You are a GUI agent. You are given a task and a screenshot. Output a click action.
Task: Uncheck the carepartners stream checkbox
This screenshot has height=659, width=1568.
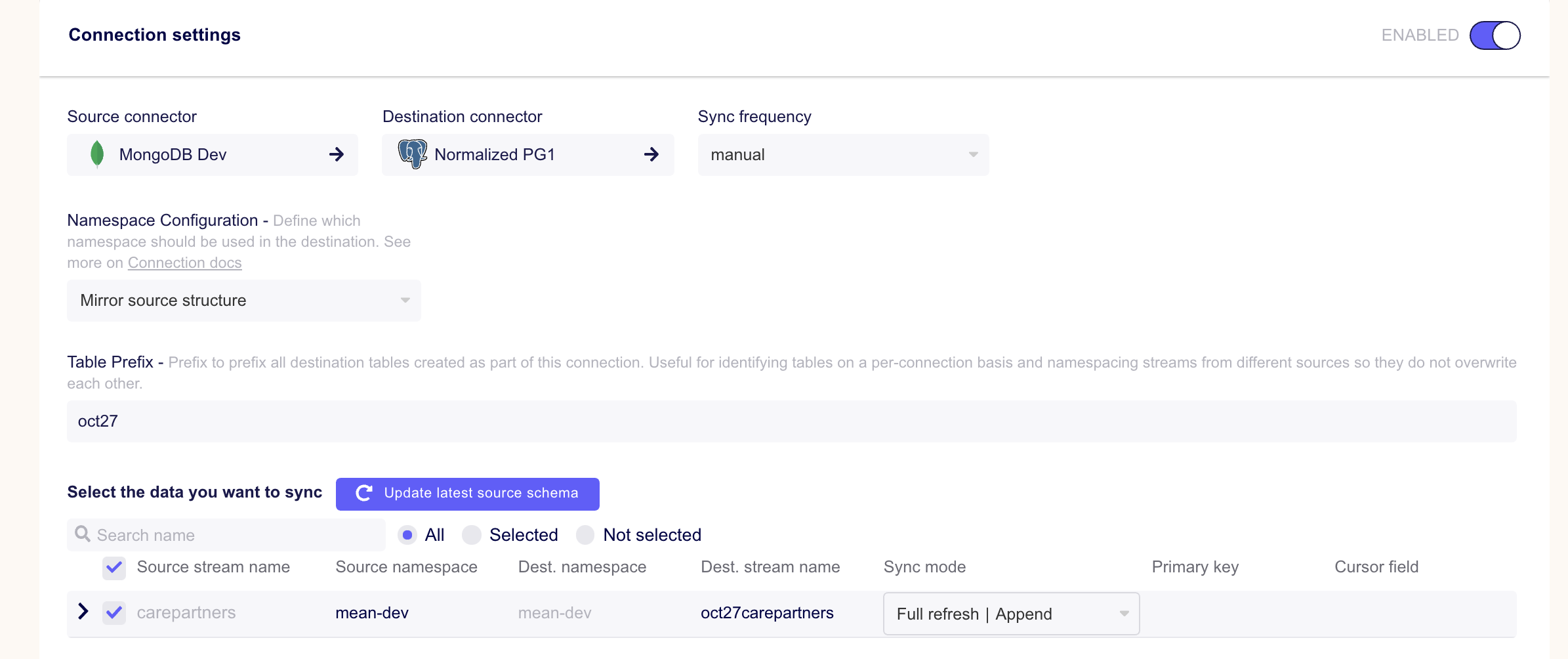point(113,613)
